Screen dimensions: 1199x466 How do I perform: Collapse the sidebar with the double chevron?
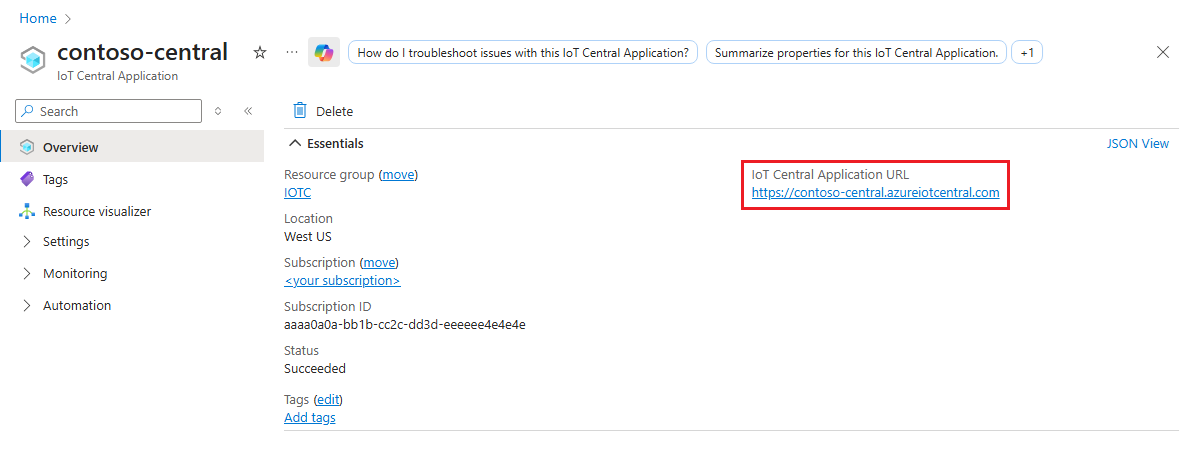tap(248, 111)
